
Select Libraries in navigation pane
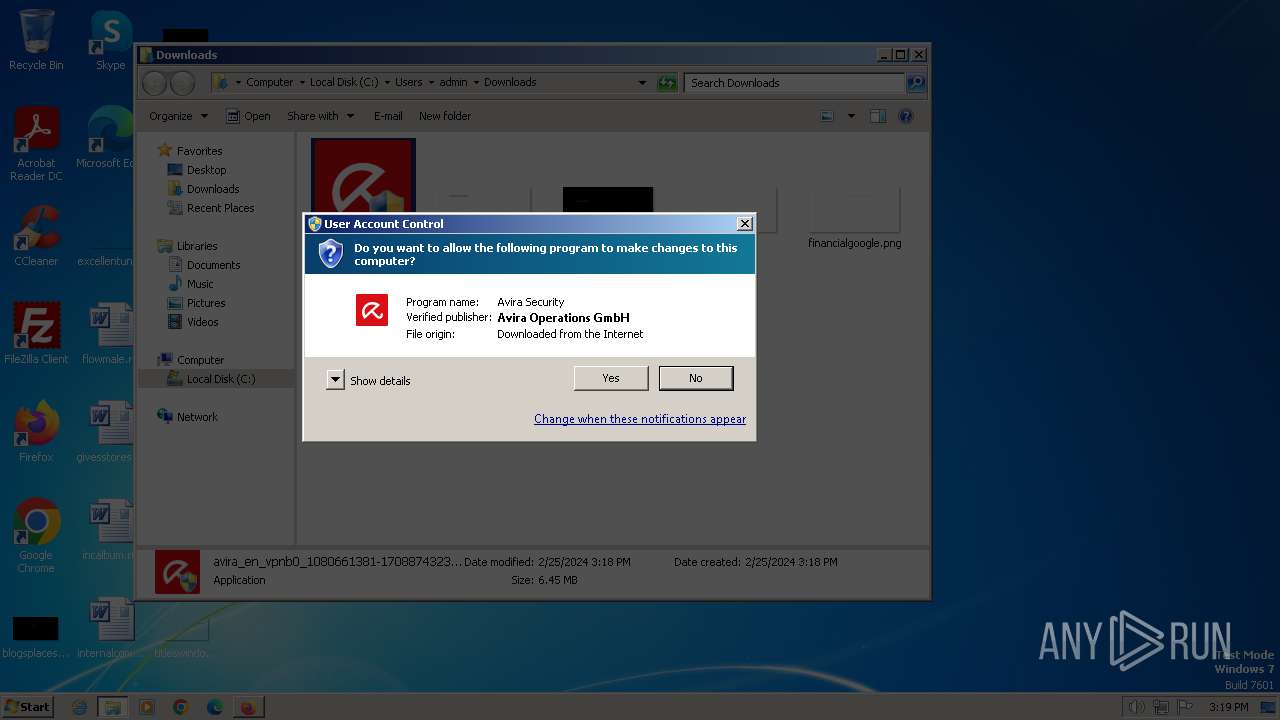click(x=197, y=246)
